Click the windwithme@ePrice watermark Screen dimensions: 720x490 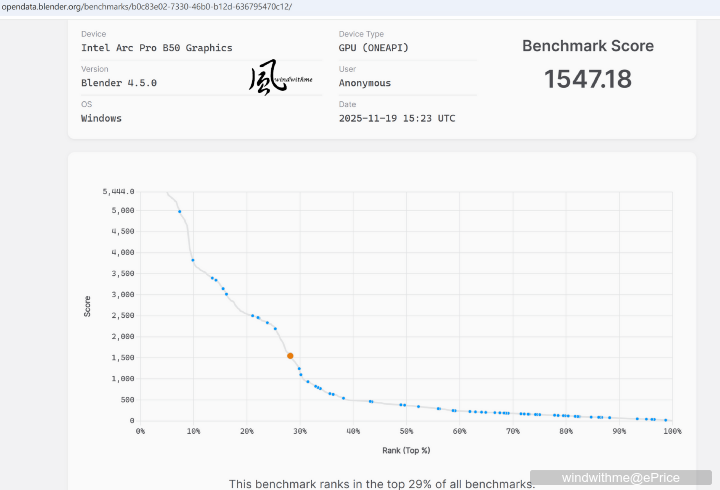(620, 478)
